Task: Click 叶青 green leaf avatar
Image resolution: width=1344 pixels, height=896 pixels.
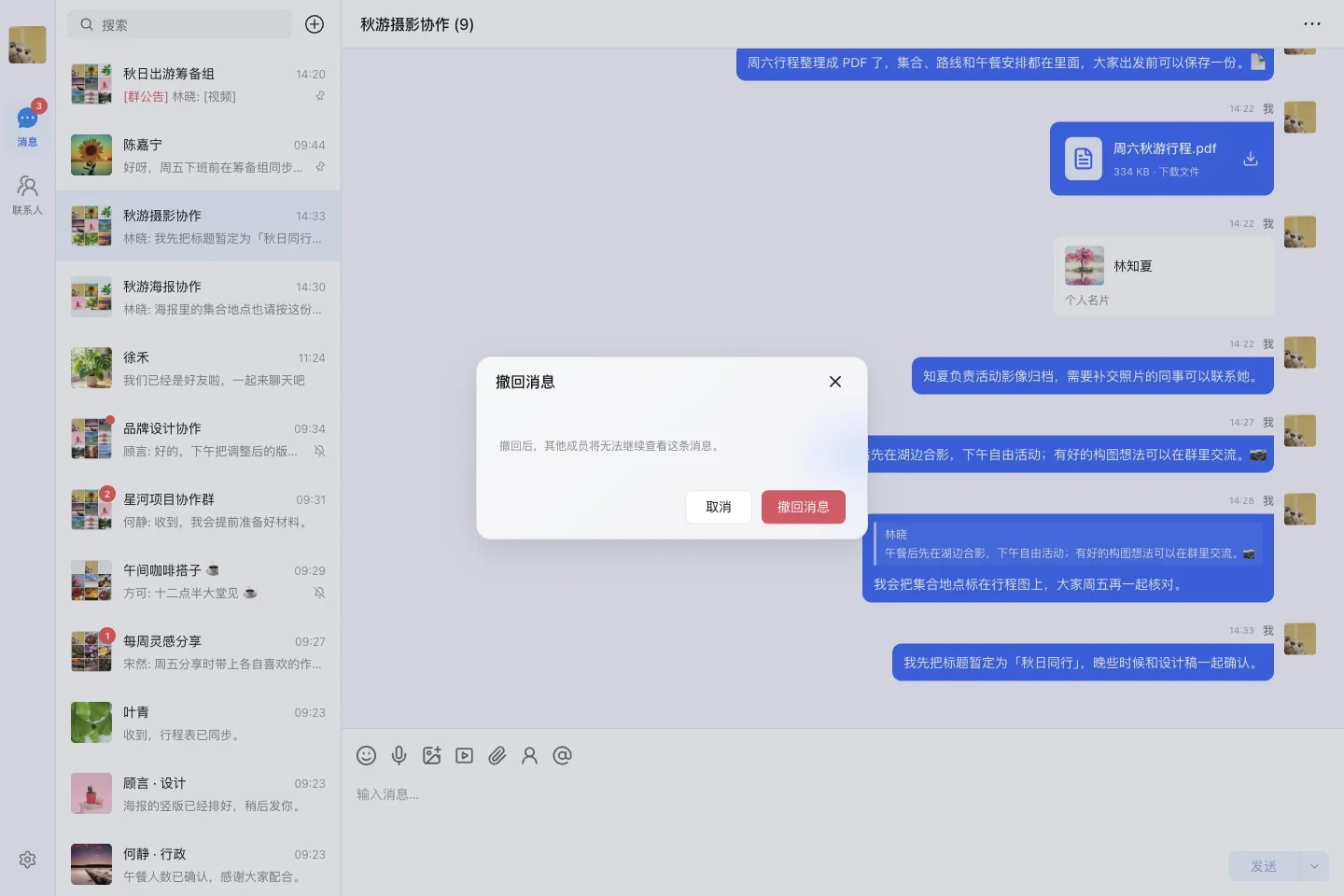Action: pos(91,722)
